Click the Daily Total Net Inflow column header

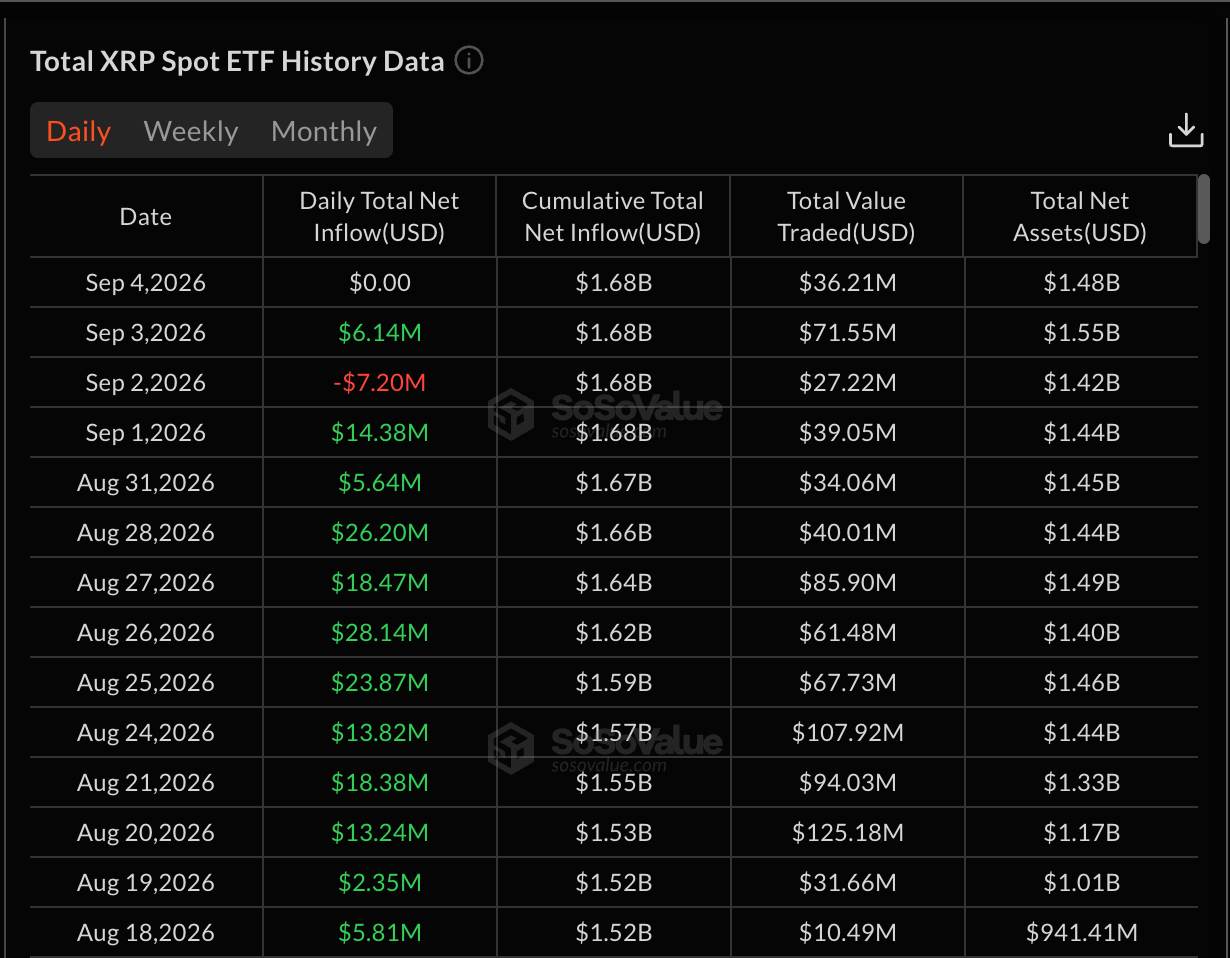(379, 216)
